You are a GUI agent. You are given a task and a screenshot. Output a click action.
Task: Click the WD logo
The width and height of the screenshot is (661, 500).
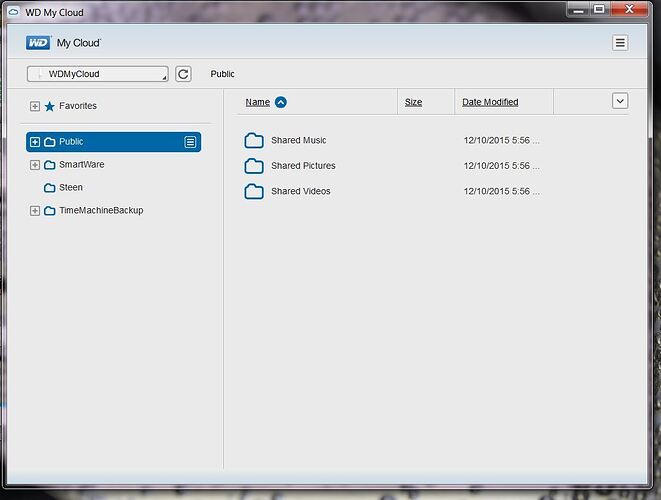(38, 43)
